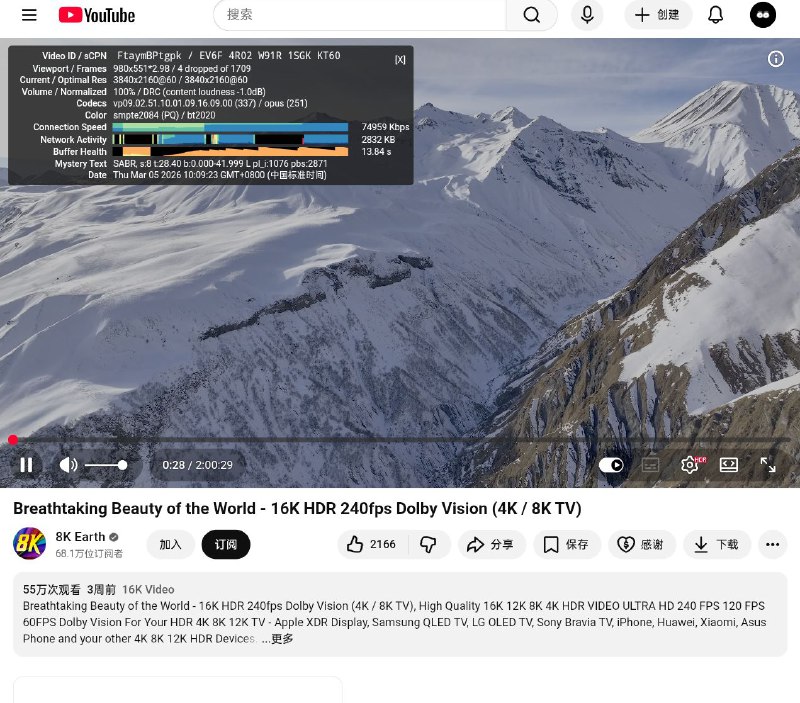800x703 pixels.
Task: Open the hamburger guide menu
Action: tap(29, 15)
